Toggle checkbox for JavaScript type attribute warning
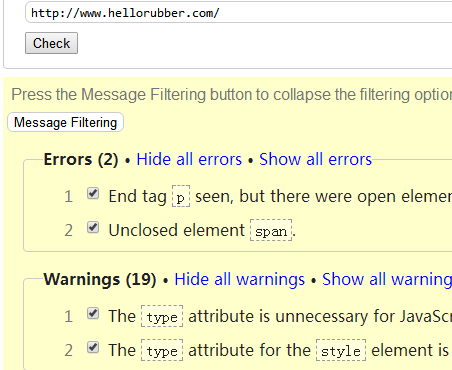 [x=93, y=314]
